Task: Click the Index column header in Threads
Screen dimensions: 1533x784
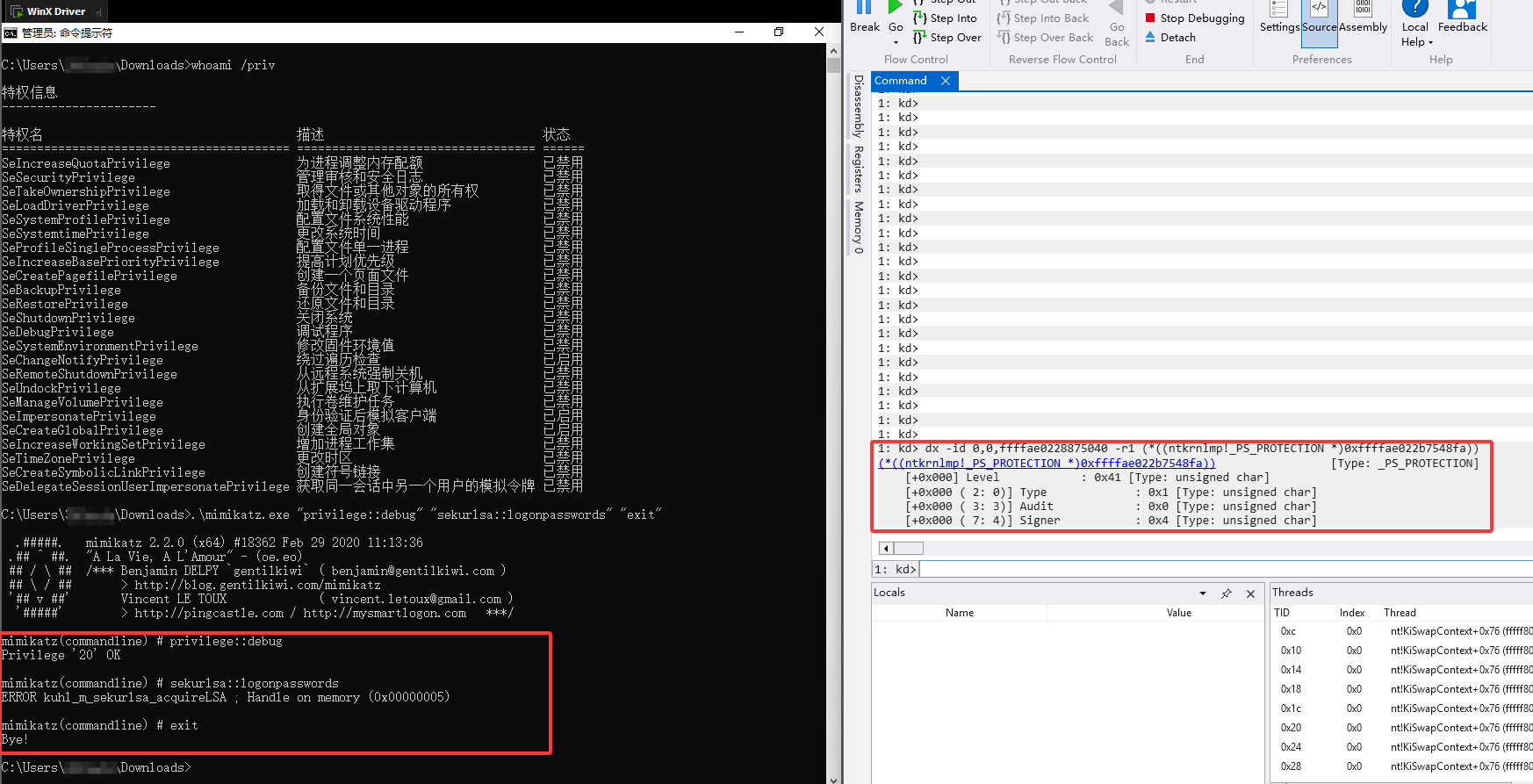Action: point(1352,613)
